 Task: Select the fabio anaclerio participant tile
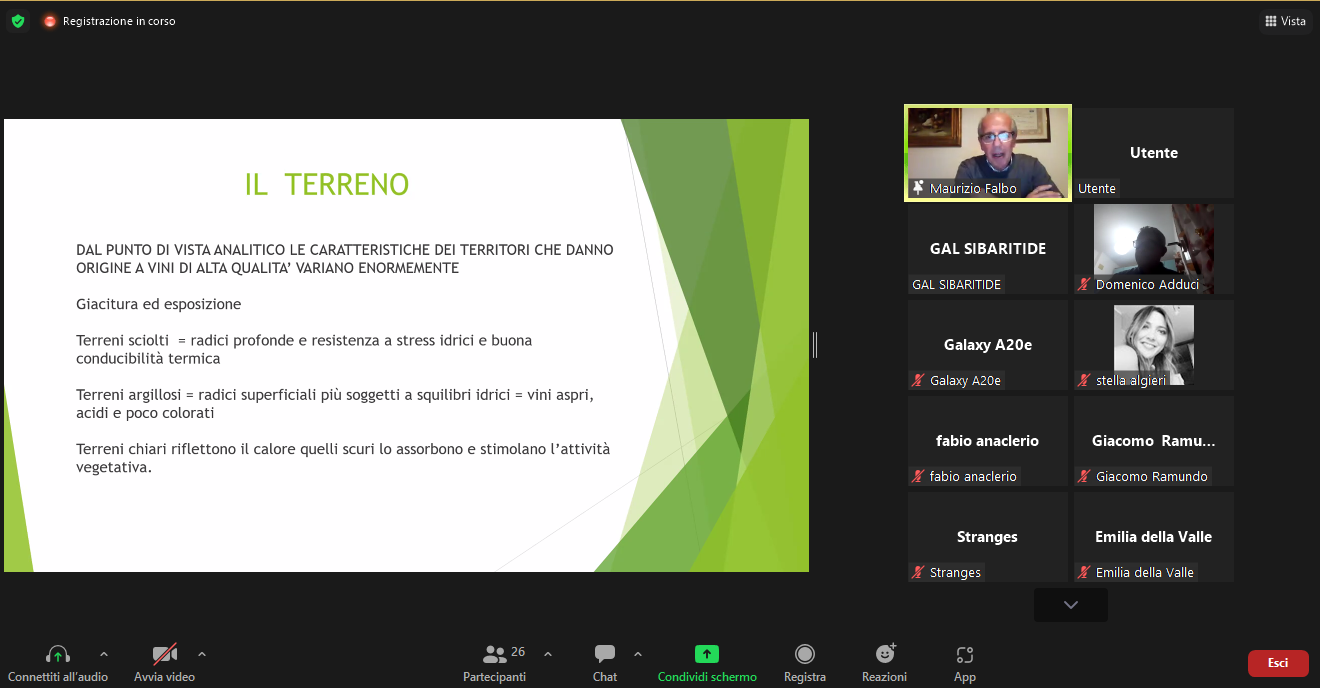[988, 441]
